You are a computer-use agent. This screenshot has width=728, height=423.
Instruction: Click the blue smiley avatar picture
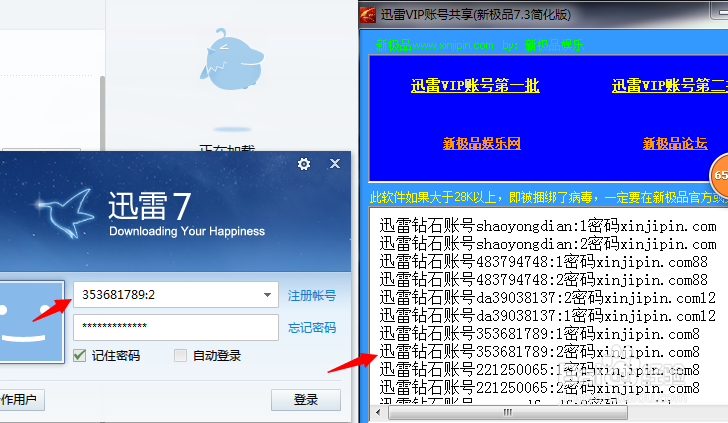[31, 322]
